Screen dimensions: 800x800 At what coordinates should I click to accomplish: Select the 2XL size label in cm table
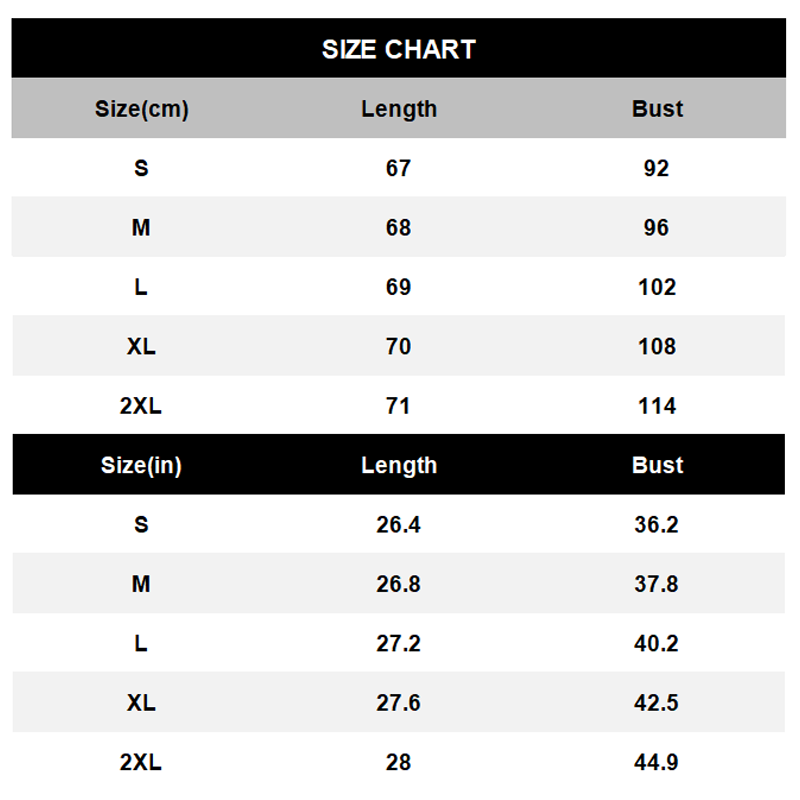pyautogui.click(x=141, y=406)
